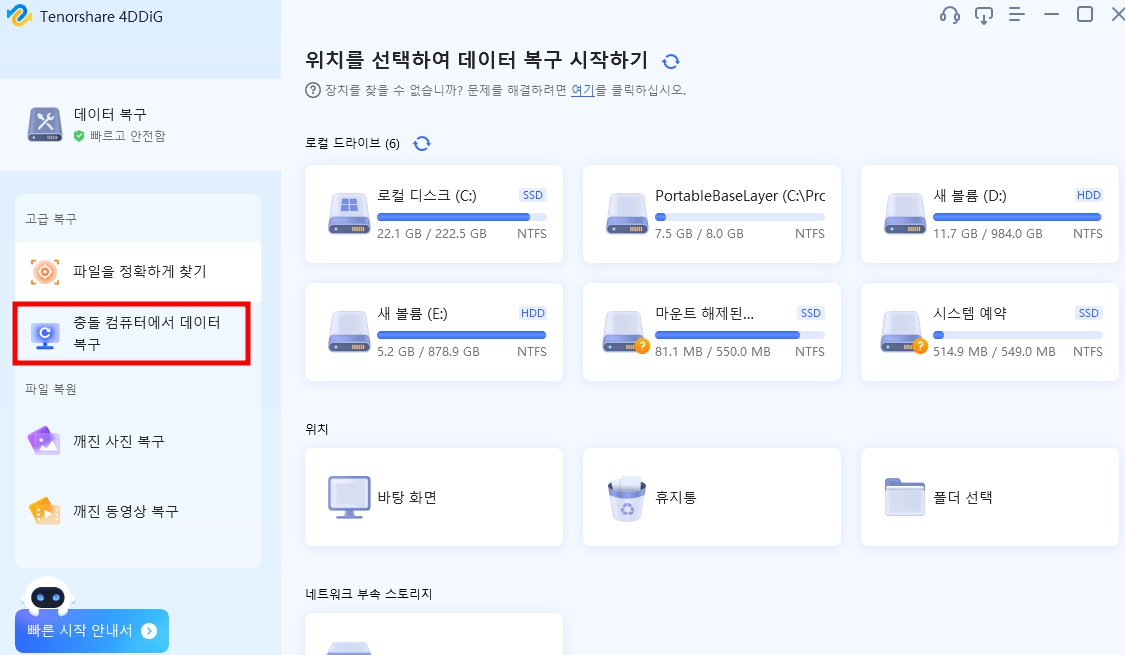Click the purple photo repair icon
1125x655 pixels.
point(44,441)
